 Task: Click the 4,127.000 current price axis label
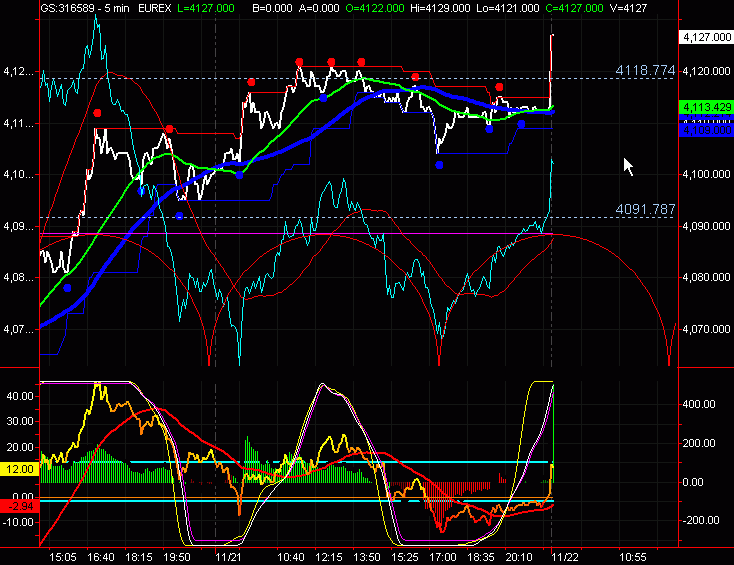point(705,37)
